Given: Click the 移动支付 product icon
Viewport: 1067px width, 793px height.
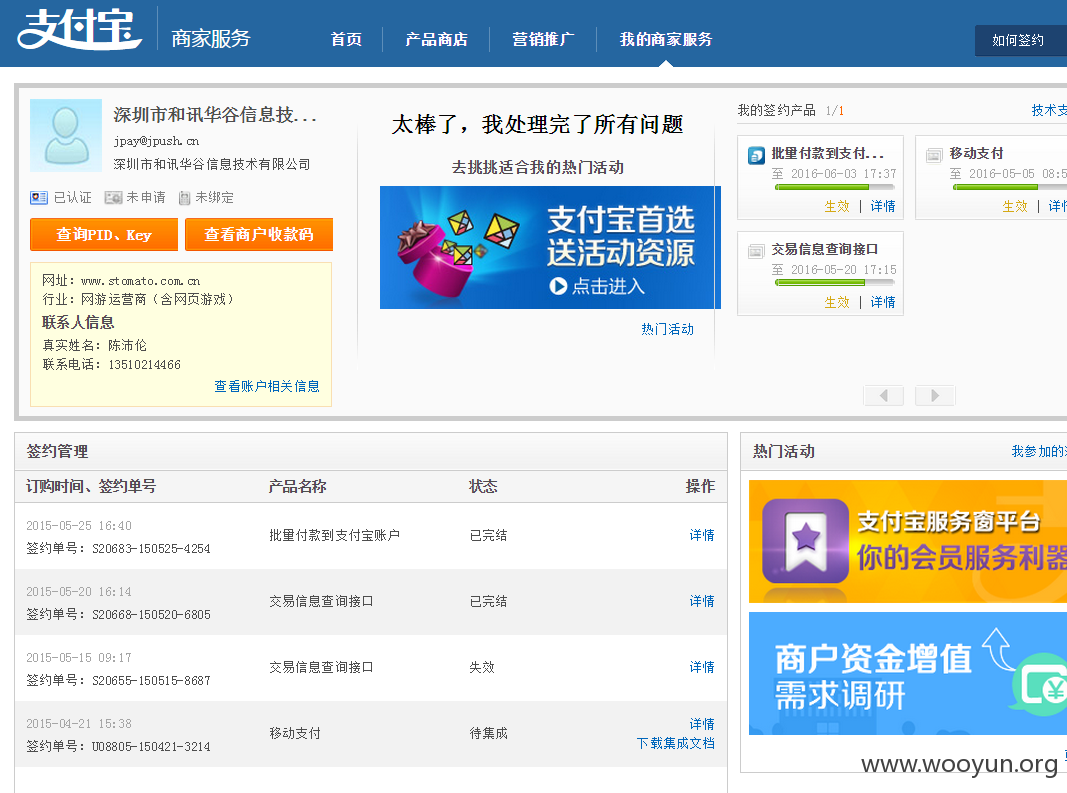Looking at the screenshot, I should coord(934,155).
